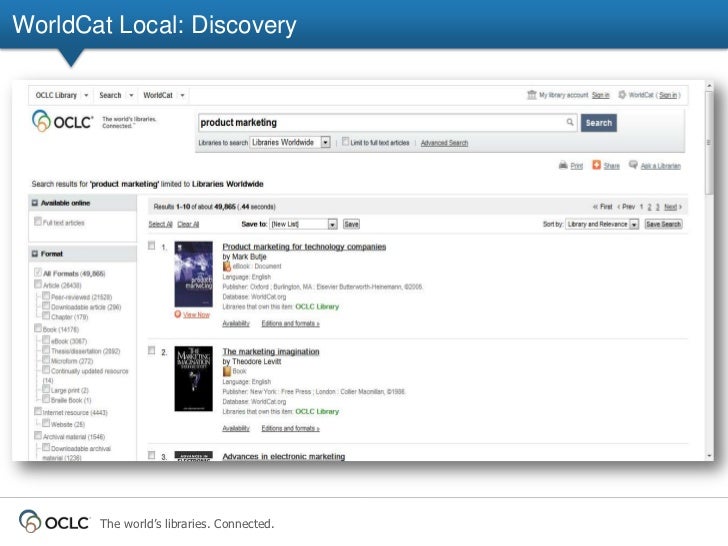This screenshot has height=546, width=728.
Task: Click the orange Share plus icon
Action: point(597,165)
